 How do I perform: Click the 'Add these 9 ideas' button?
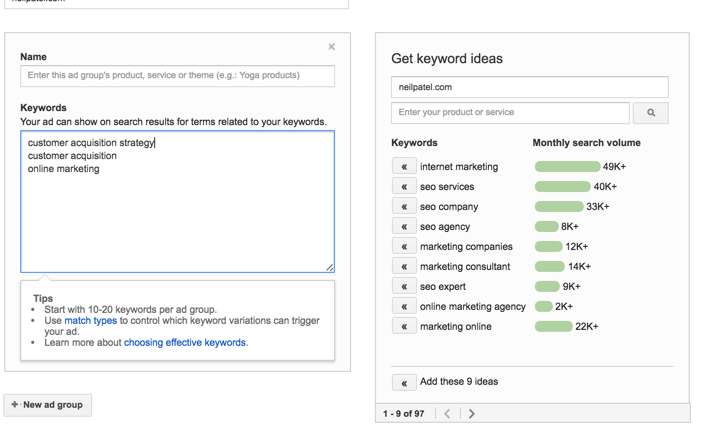click(x=404, y=382)
